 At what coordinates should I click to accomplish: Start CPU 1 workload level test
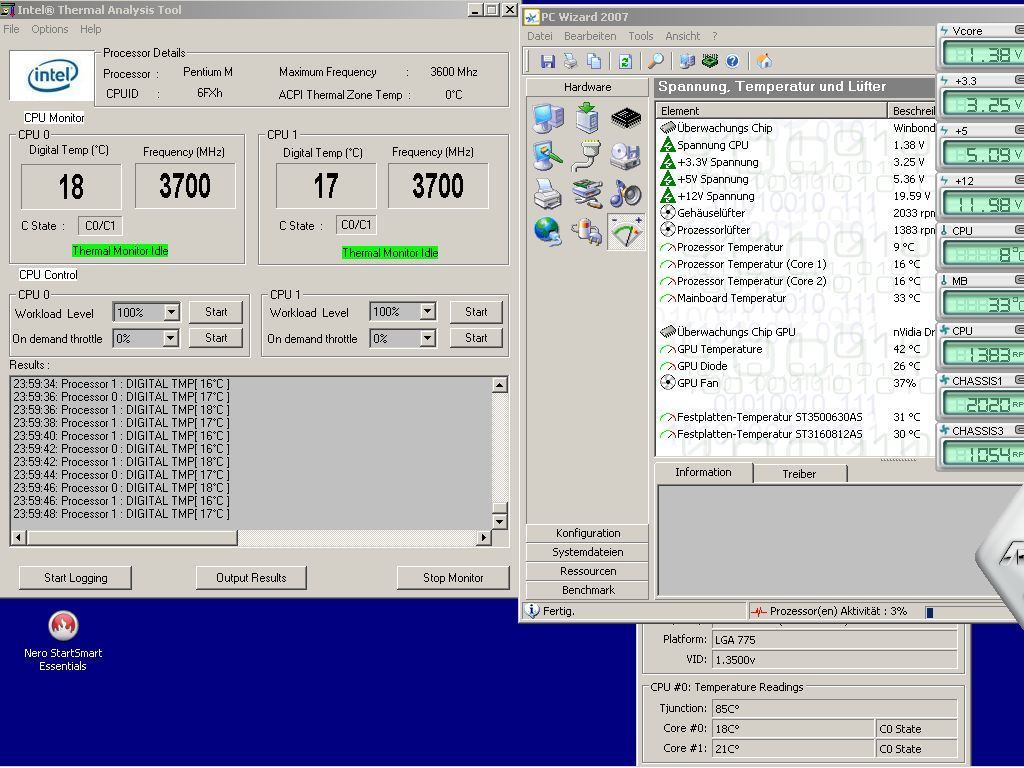476,312
